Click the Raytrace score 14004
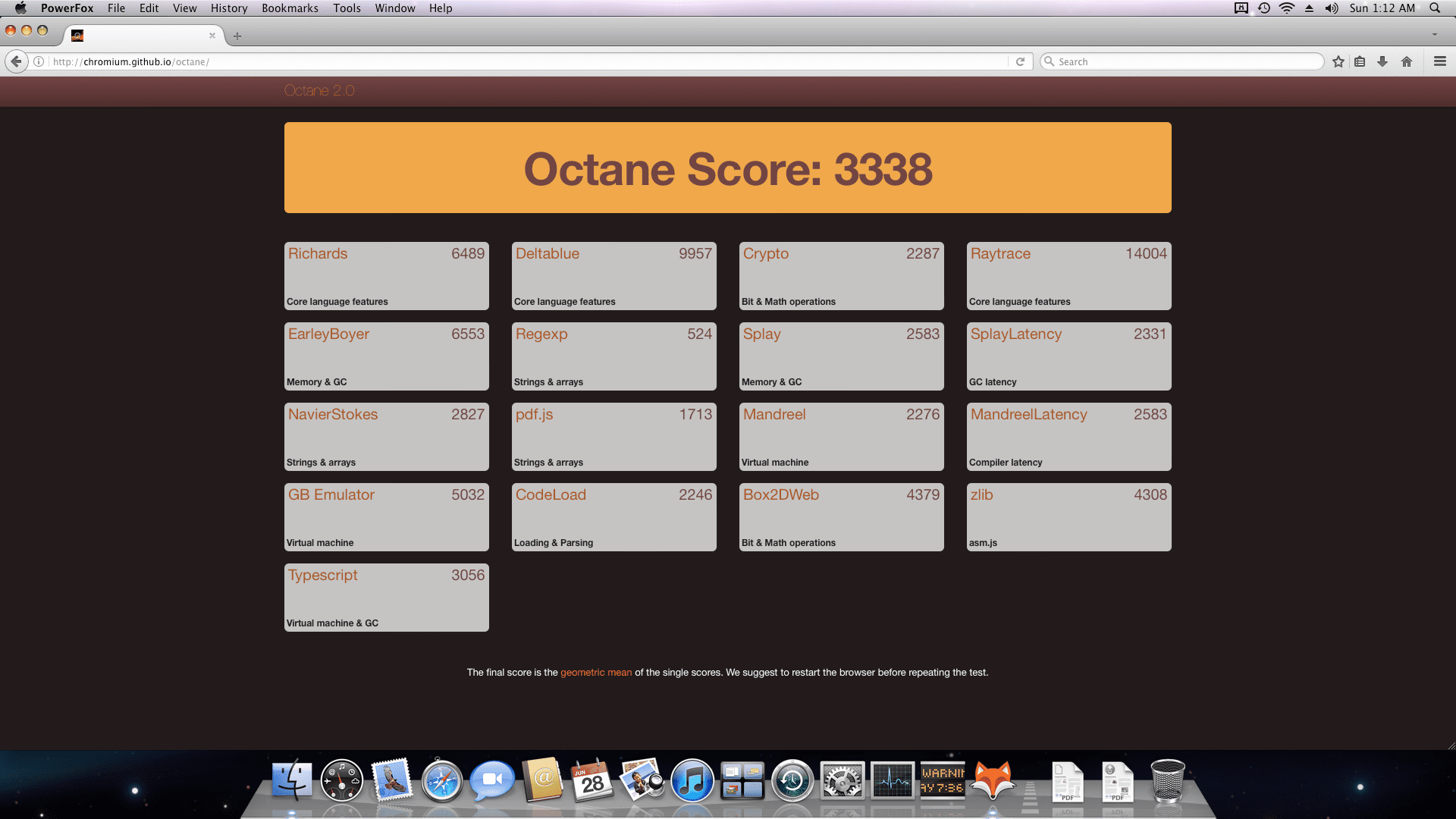The height and width of the screenshot is (819, 1456). pos(1146,254)
